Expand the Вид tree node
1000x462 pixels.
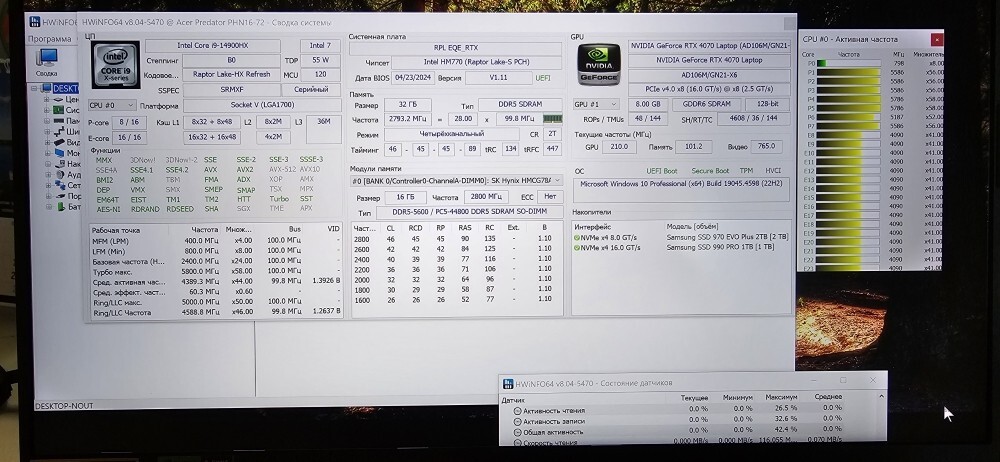(x=47, y=142)
